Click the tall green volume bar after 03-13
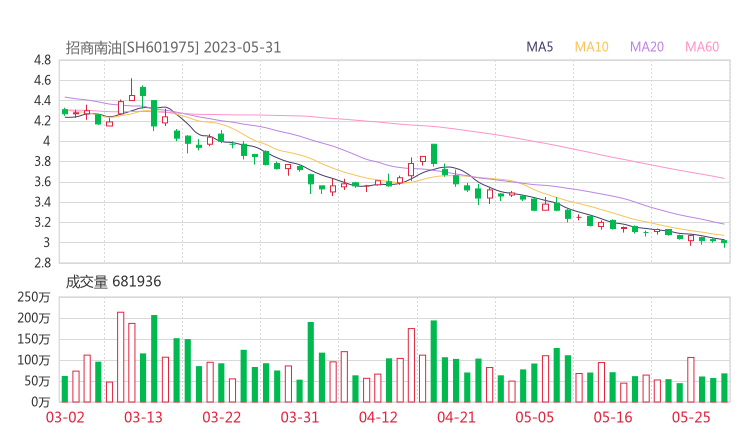Viewport: 740px width, 440px height. (x=154, y=359)
